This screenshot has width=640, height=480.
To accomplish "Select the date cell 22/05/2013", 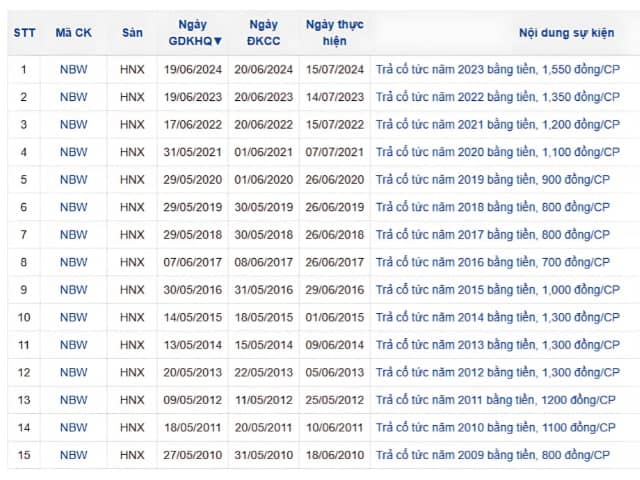I will (264, 372).
